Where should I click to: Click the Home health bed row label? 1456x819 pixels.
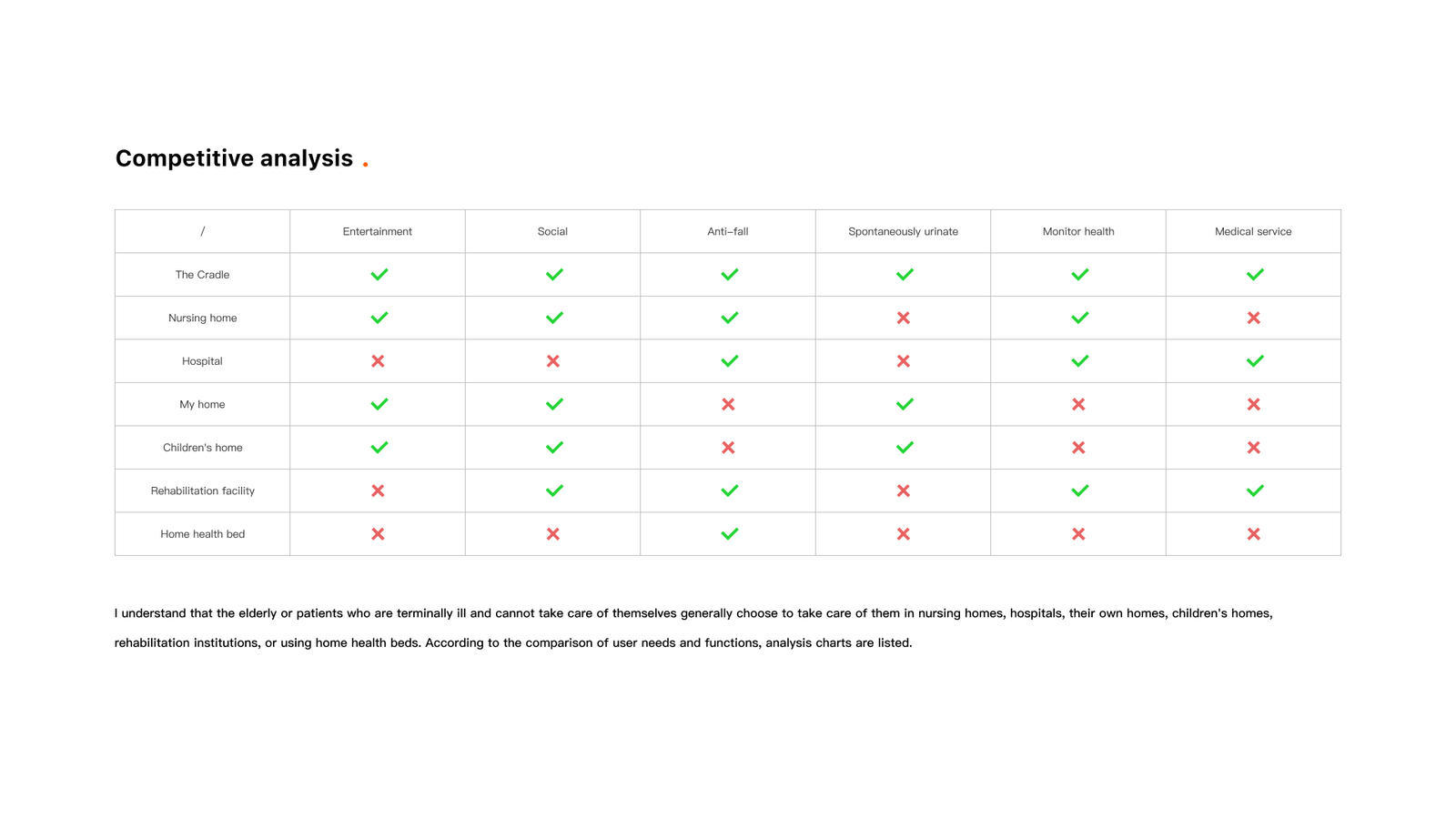[x=202, y=534]
